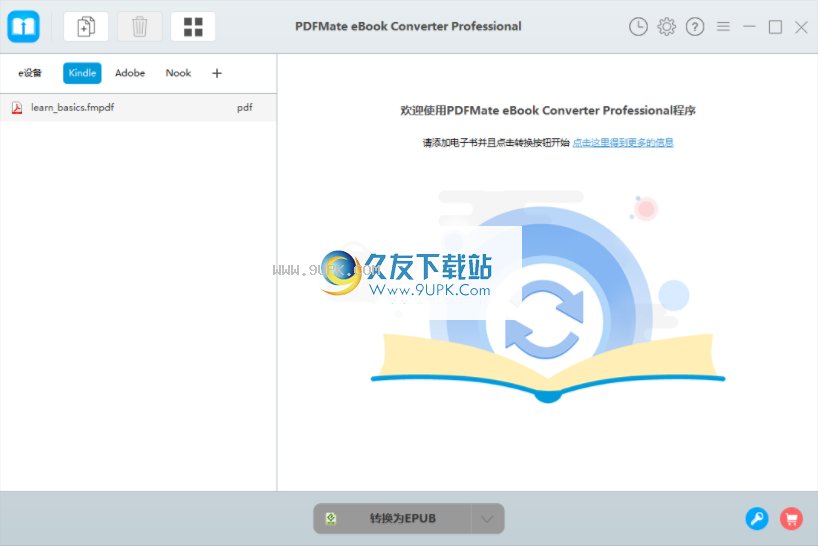Open settings via gear icon
The height and width of the screenshot is (546, 818).
pos(666,27)
